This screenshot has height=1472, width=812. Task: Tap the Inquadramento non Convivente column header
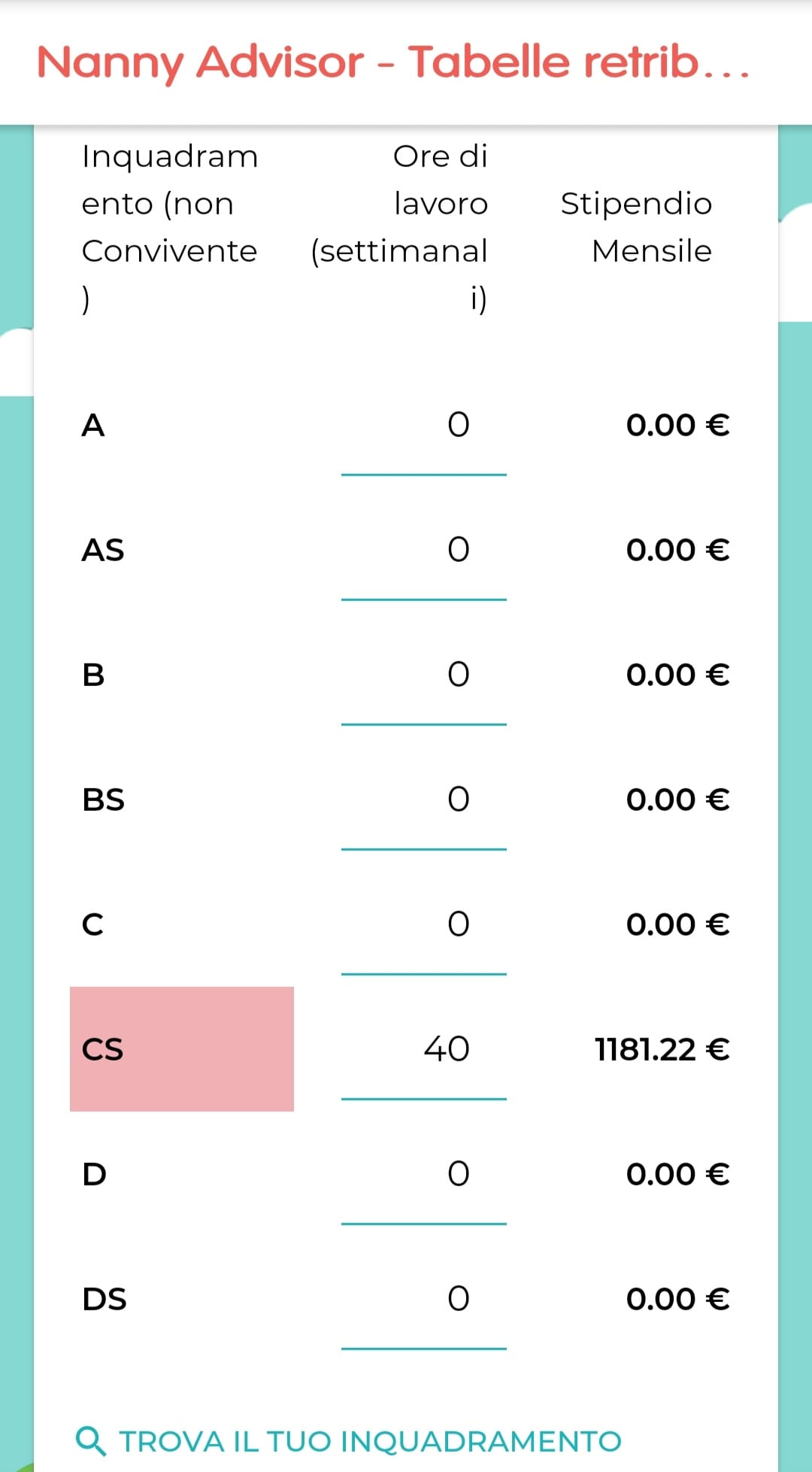[170, 227]
